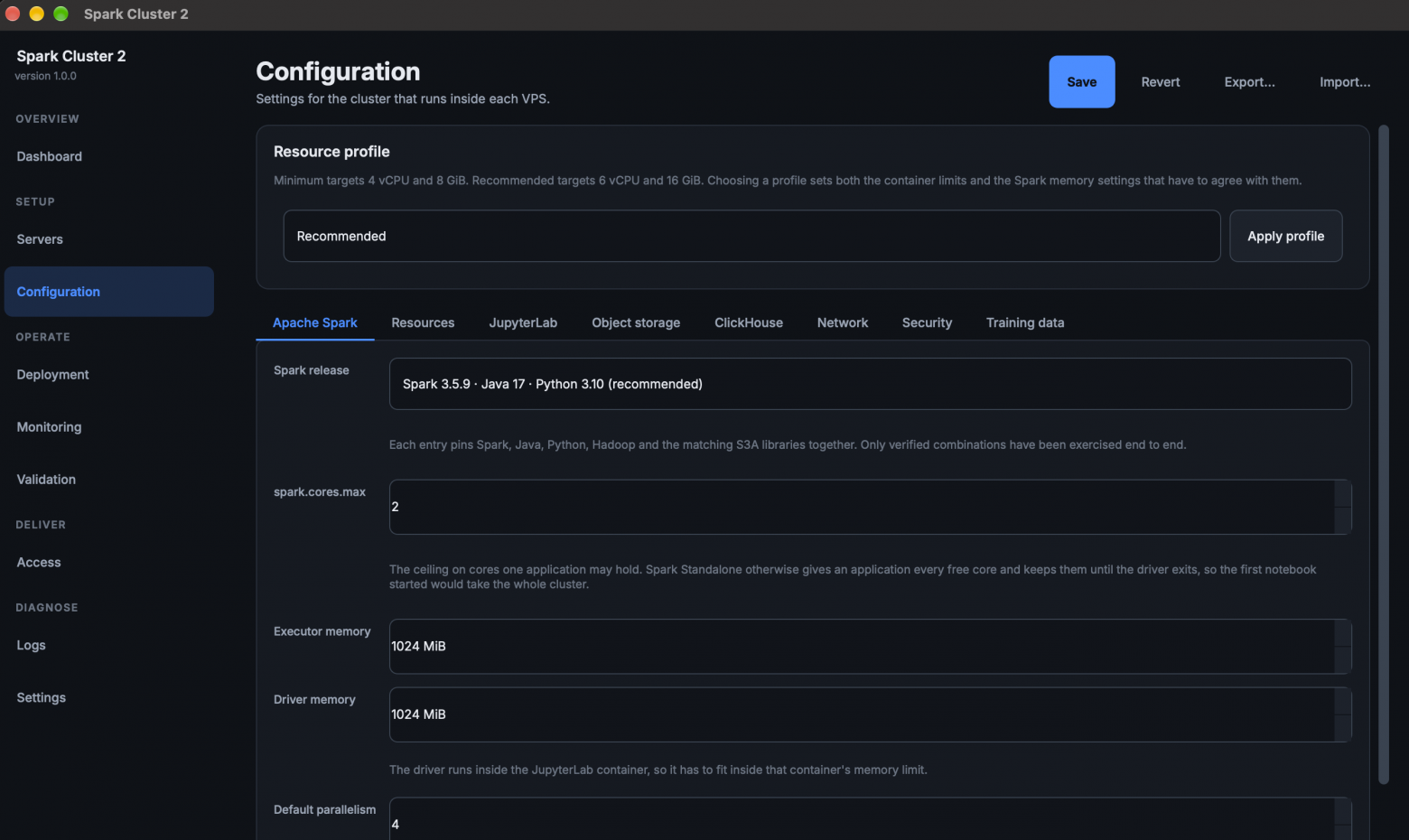1409x840 pixels.
Task: Open the Resource profile dropdown showing Recommended
Action: pyautogui.click(x=751, y=237)
